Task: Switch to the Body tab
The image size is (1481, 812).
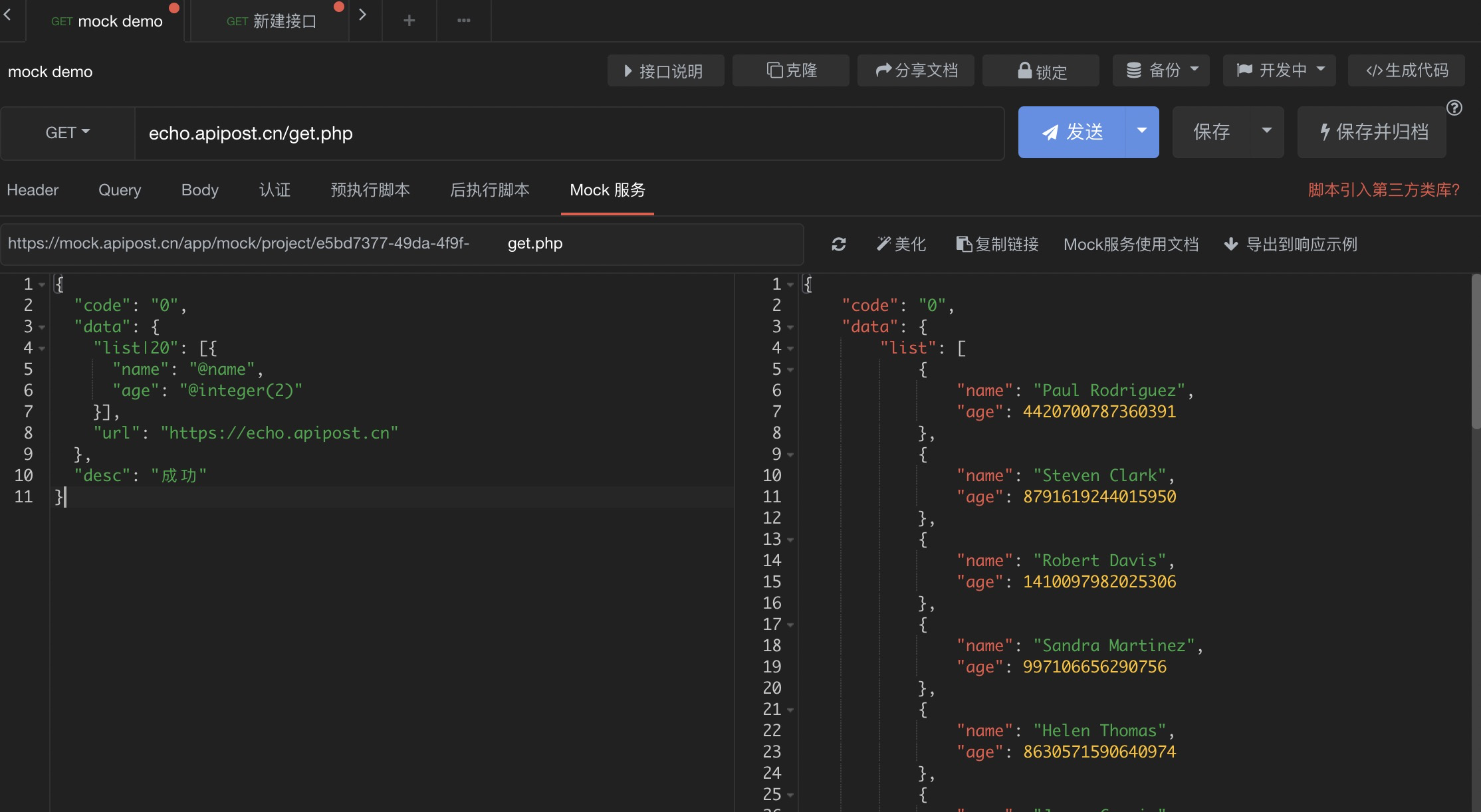Action: coord(200,190)
